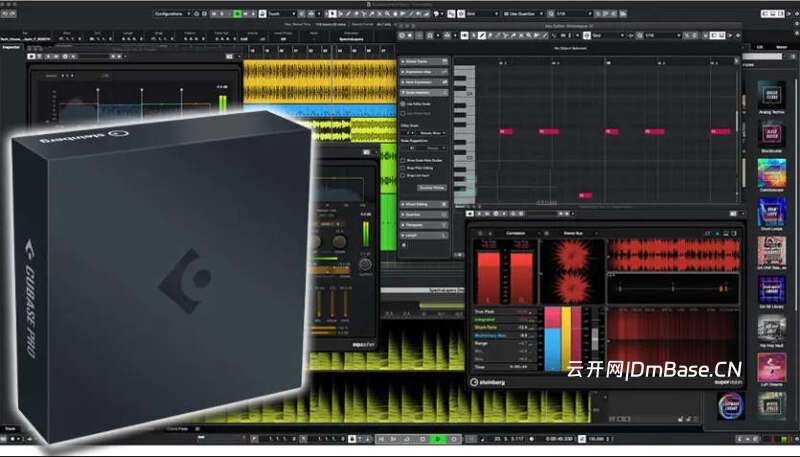Toggle the metronome click icon beside the tempo
Viewport: 800px width, 457px height.
(582, 439)
